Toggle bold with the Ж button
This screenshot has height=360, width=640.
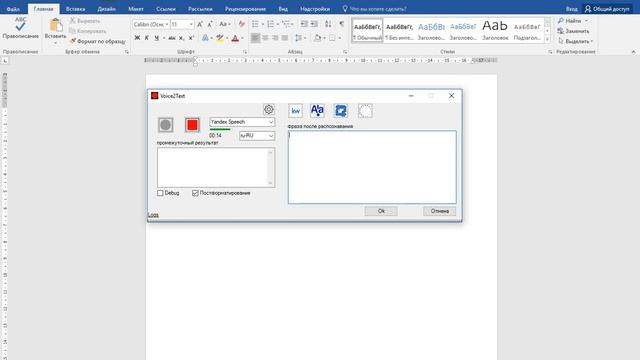click(x=137, y=38)
